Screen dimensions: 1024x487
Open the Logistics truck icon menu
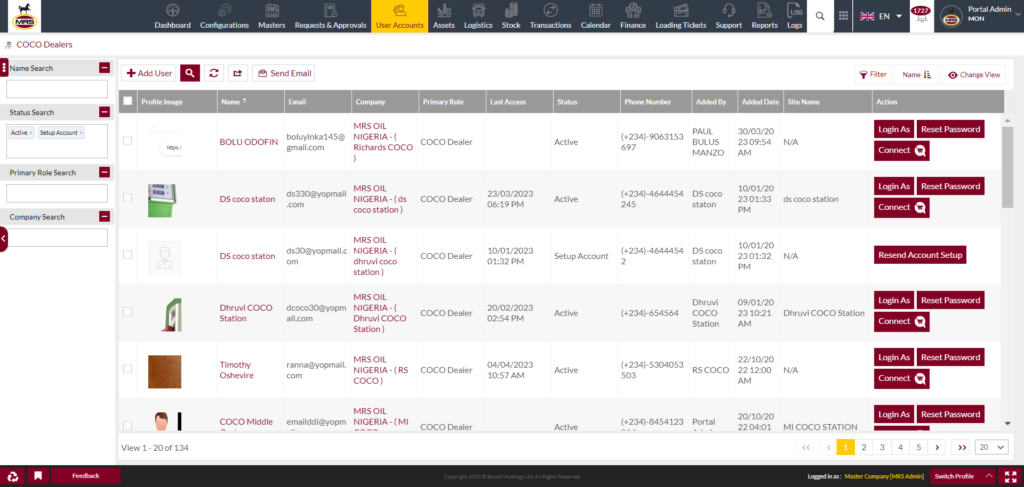tap(478, 16)
